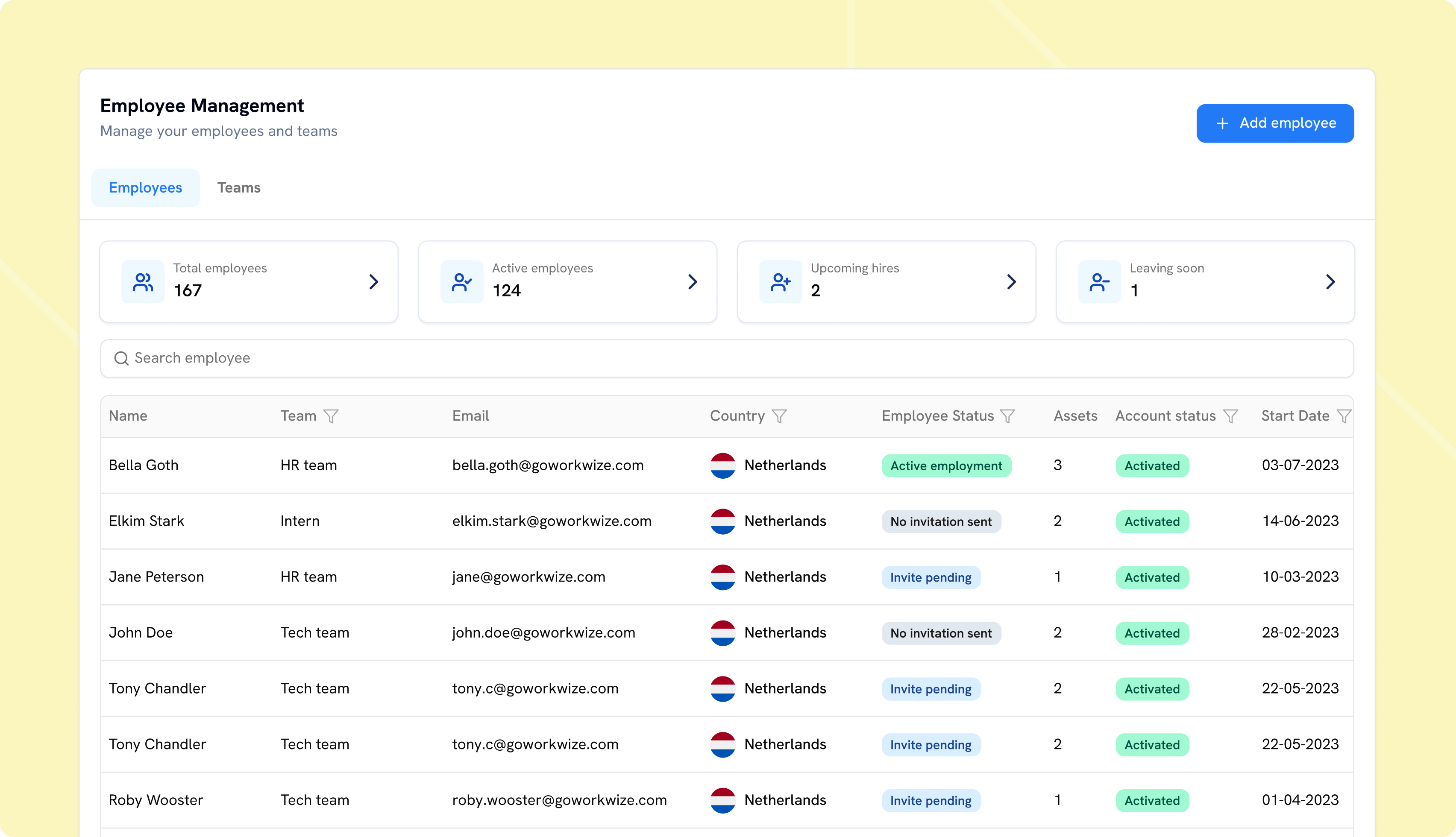Expand the Total employees card chevron
This screenshot has height=837, width=1456.
click(374, 282)
